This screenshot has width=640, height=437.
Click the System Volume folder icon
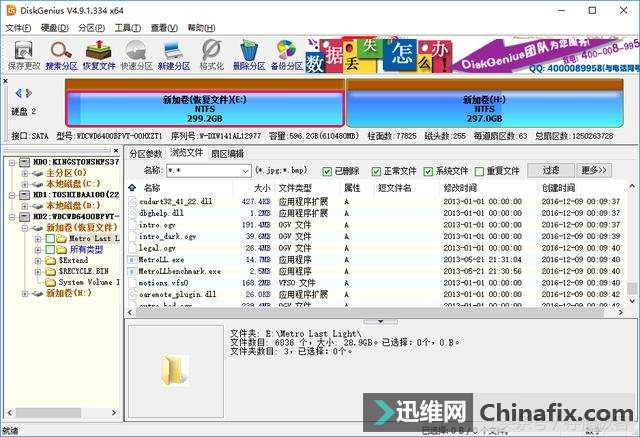[51, 282]
